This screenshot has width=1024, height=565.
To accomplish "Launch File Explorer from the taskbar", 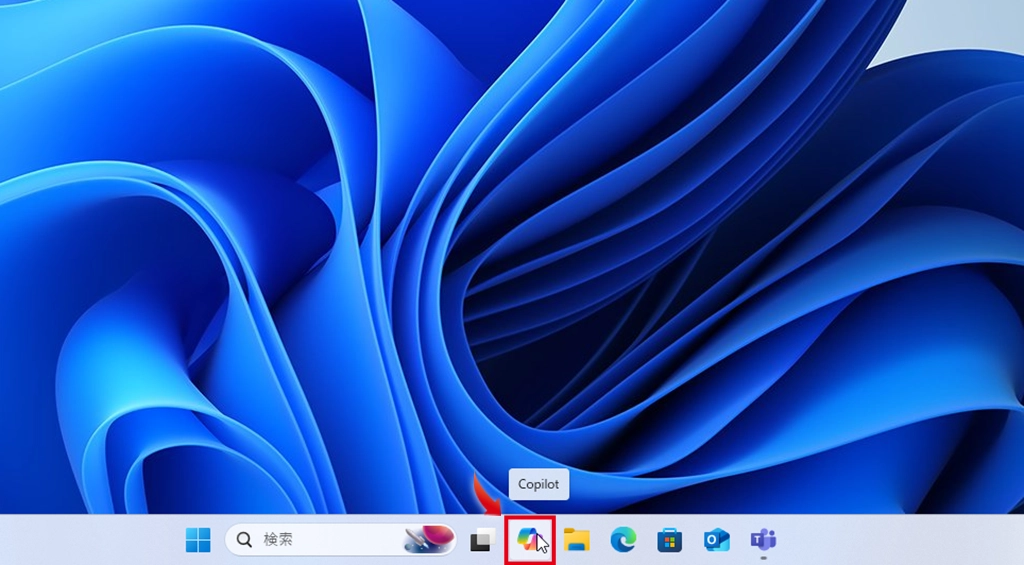I will 576,540.
